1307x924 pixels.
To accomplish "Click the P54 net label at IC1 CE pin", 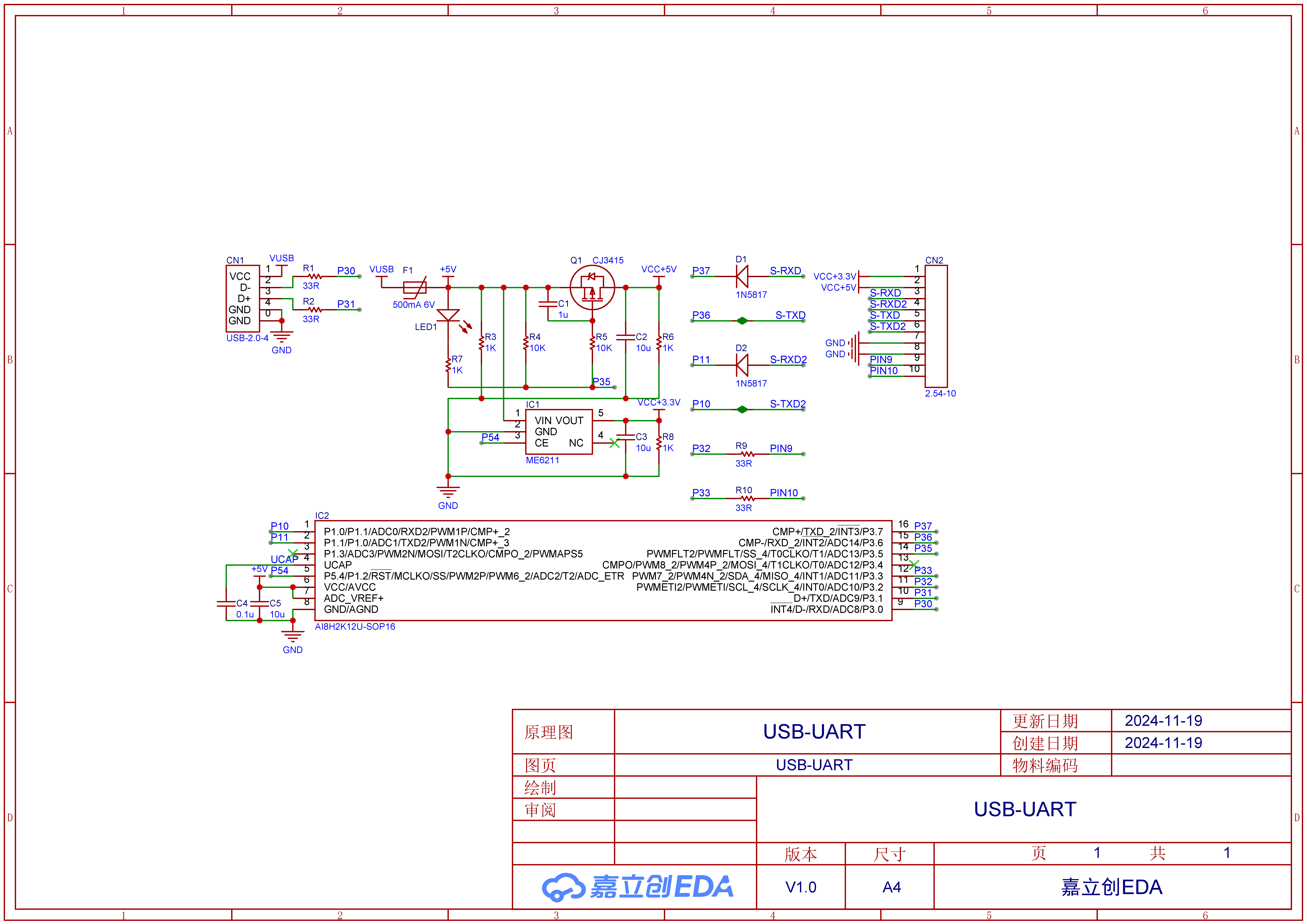I will (x=490, y=438).
